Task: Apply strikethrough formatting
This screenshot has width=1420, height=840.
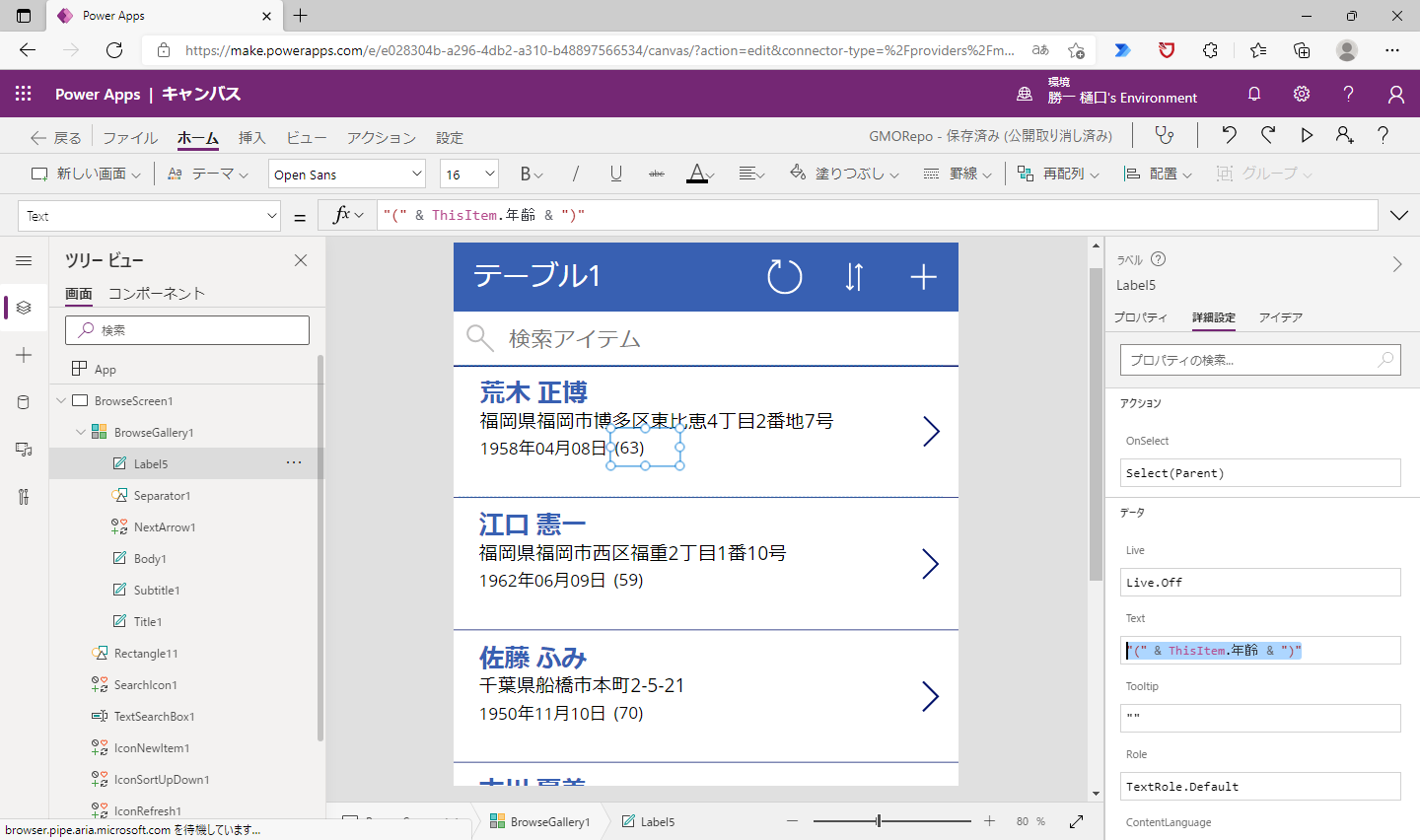Action: 657,174
